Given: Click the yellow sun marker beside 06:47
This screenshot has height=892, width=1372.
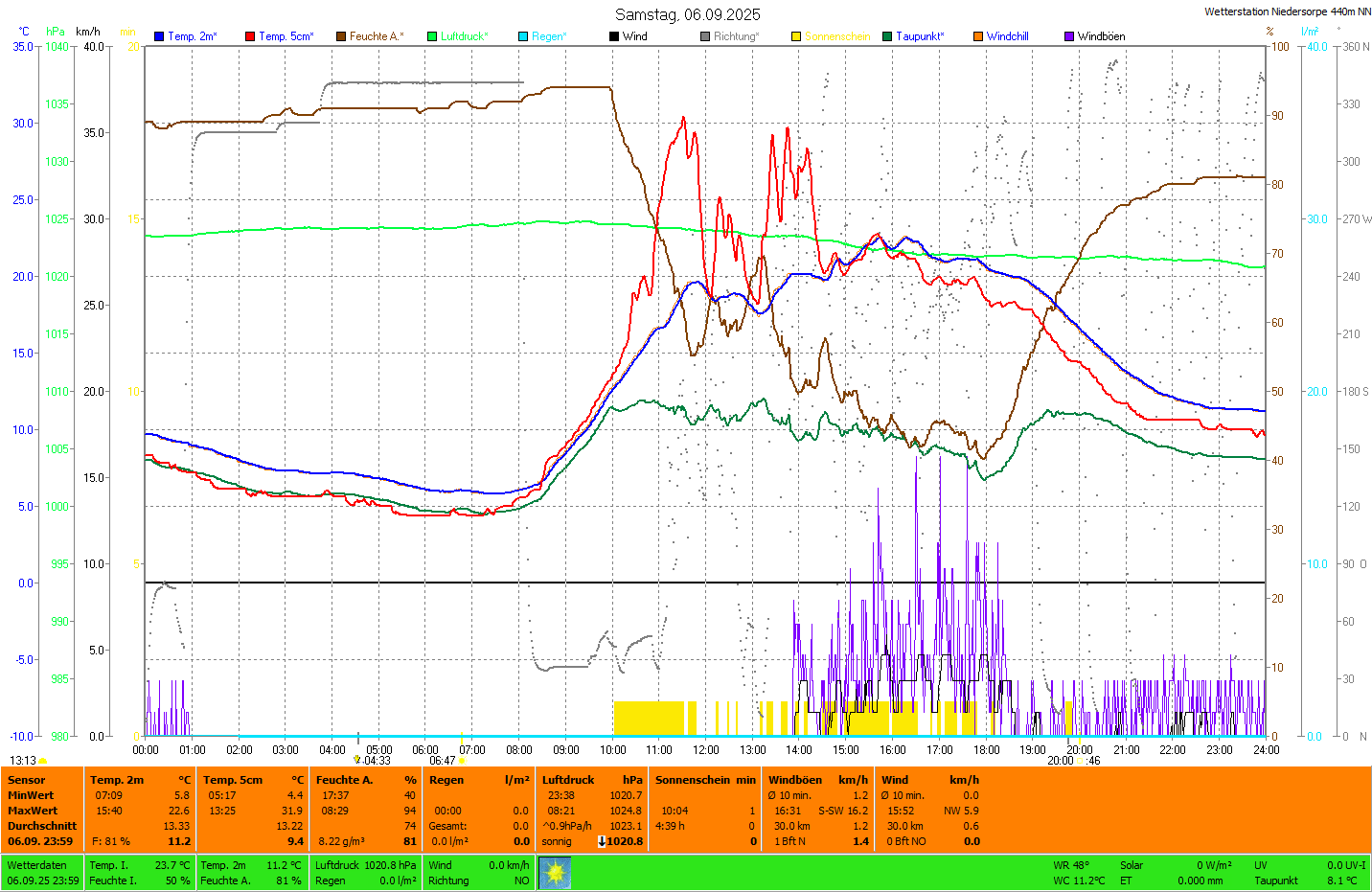Looking at the screenshot, I should click(x=462, y=761).
